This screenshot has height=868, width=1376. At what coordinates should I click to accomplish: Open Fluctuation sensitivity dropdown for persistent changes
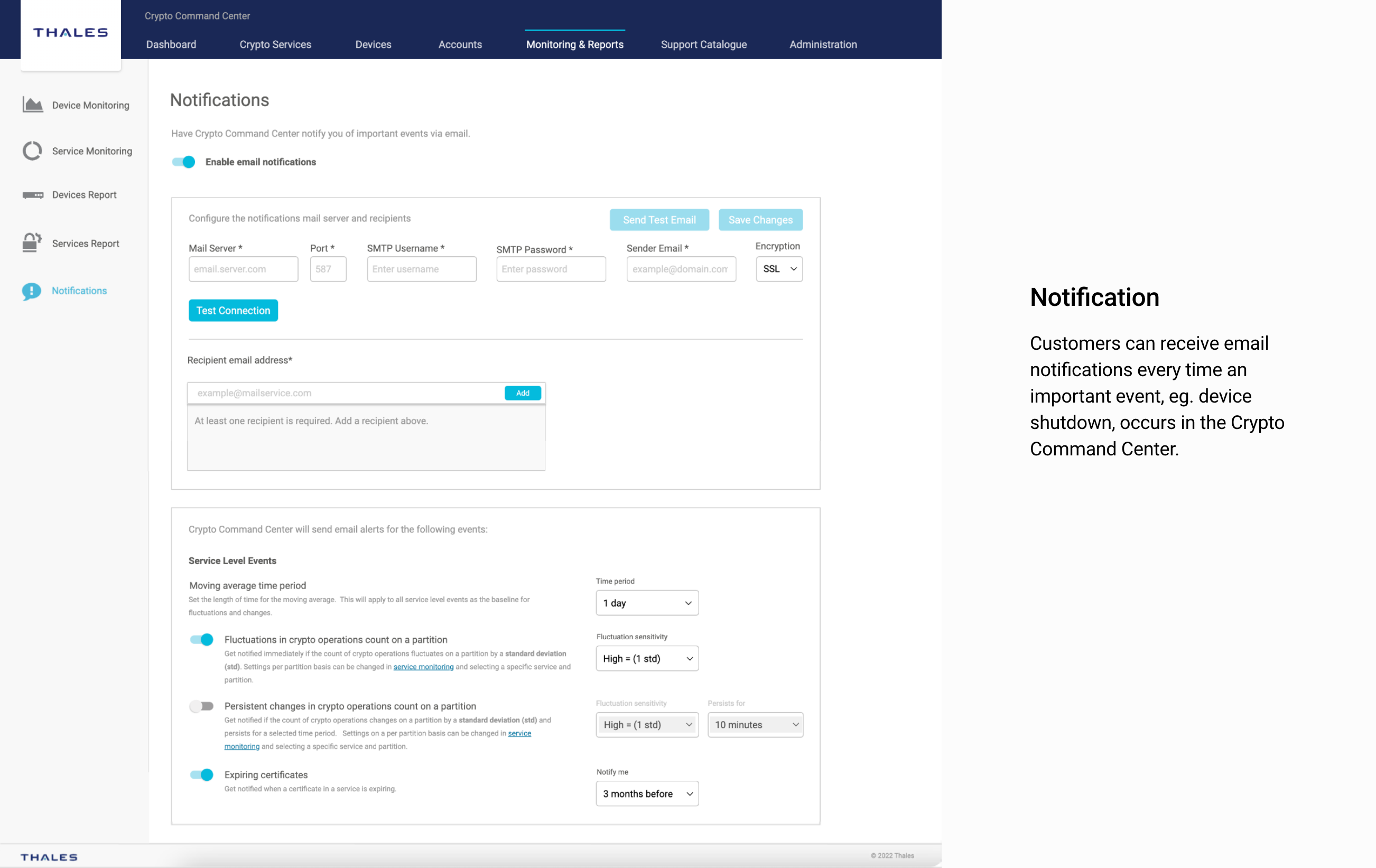point(647,725)
